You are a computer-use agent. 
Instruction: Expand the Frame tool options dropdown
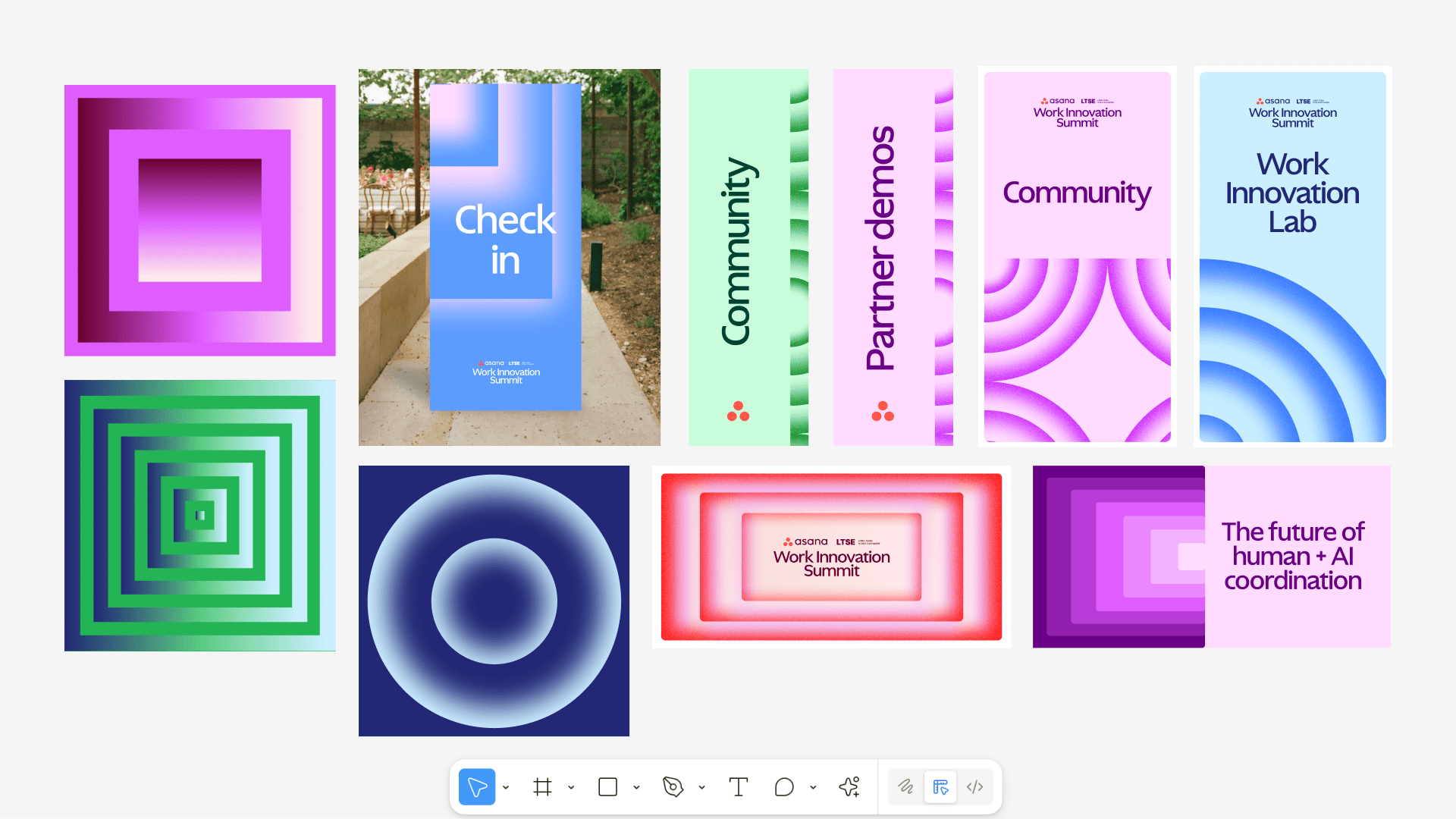point(571,788)
